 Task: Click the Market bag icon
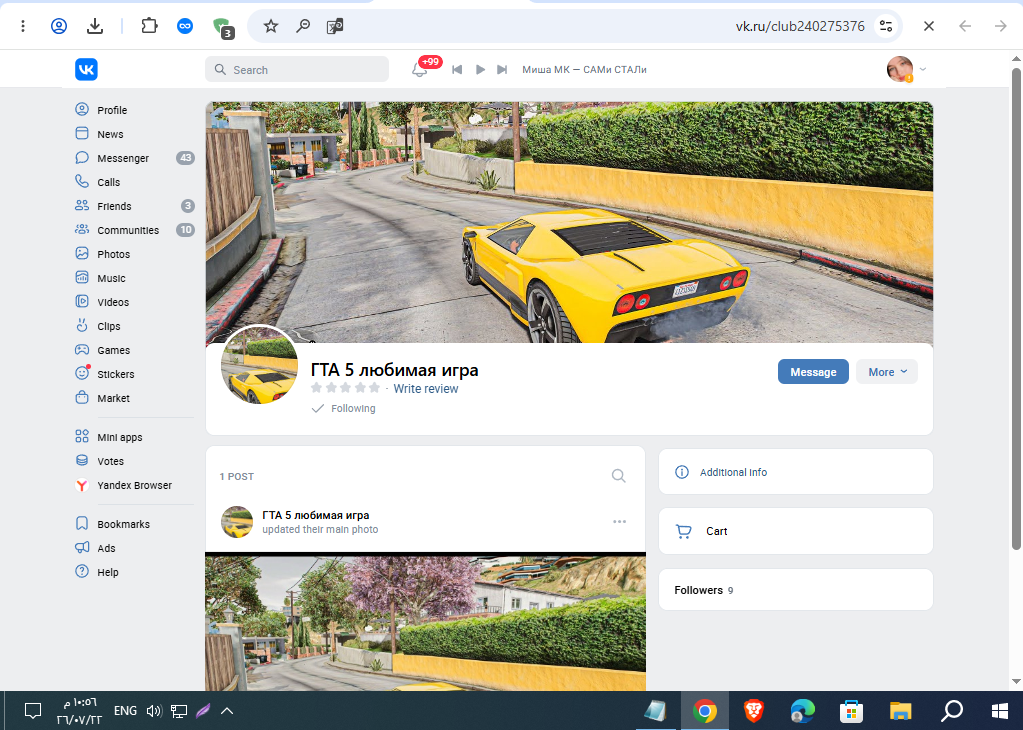82,397
